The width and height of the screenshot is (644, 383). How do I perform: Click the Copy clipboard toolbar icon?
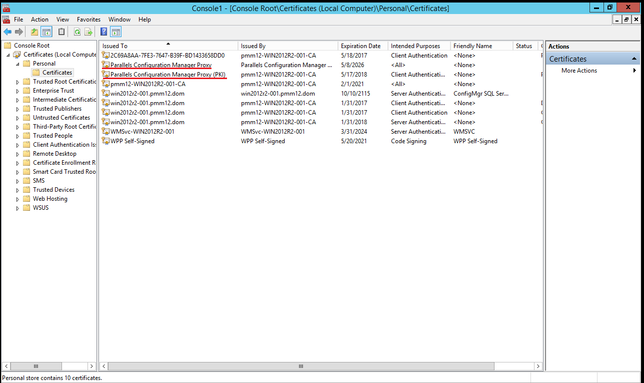point(61,32)
